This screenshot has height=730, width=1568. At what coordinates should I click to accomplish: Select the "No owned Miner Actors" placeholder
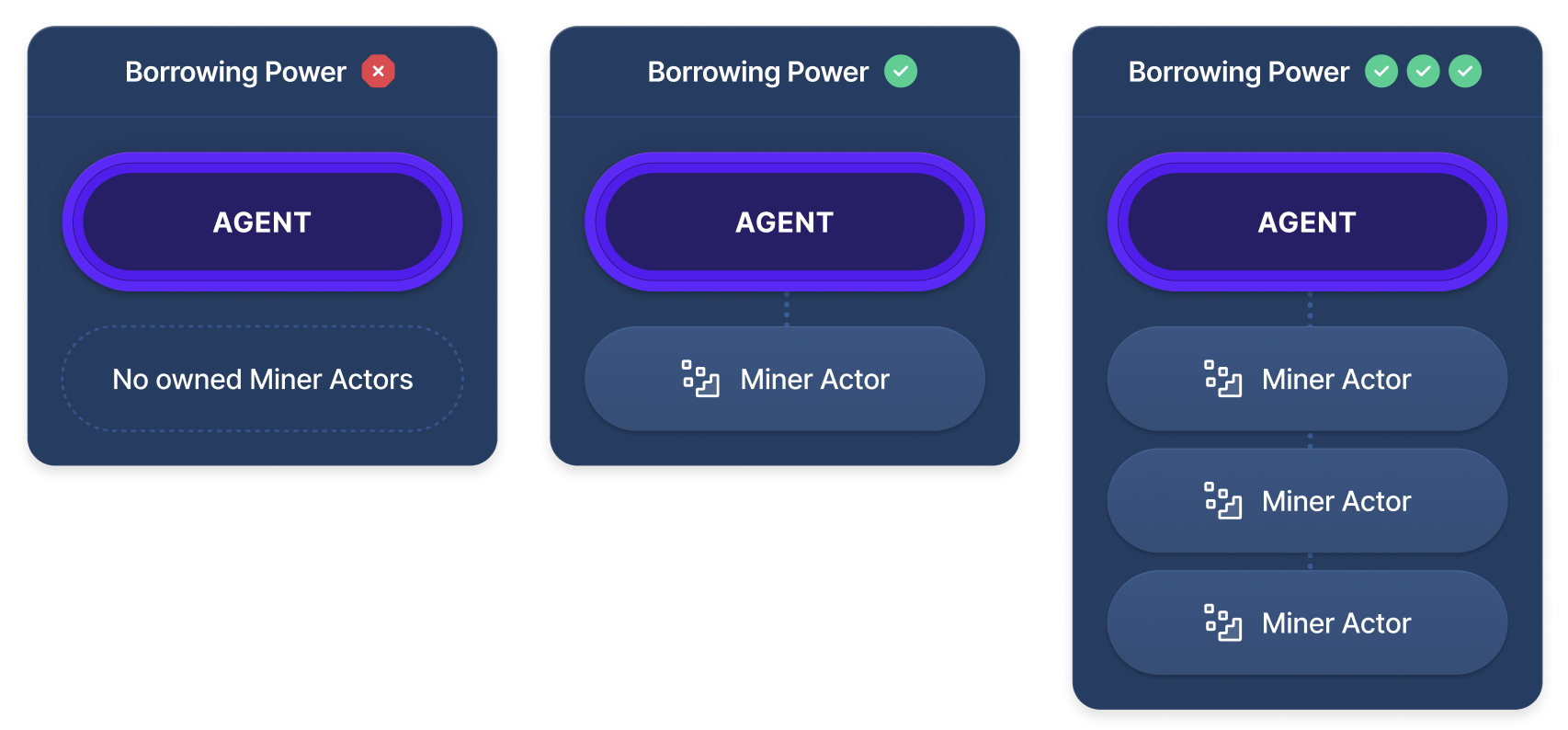263,379
